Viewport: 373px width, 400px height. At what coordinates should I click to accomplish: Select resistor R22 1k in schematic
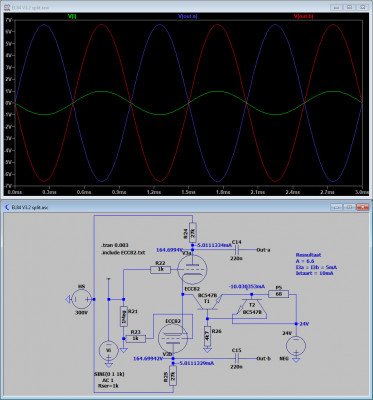tap(160, 269)
